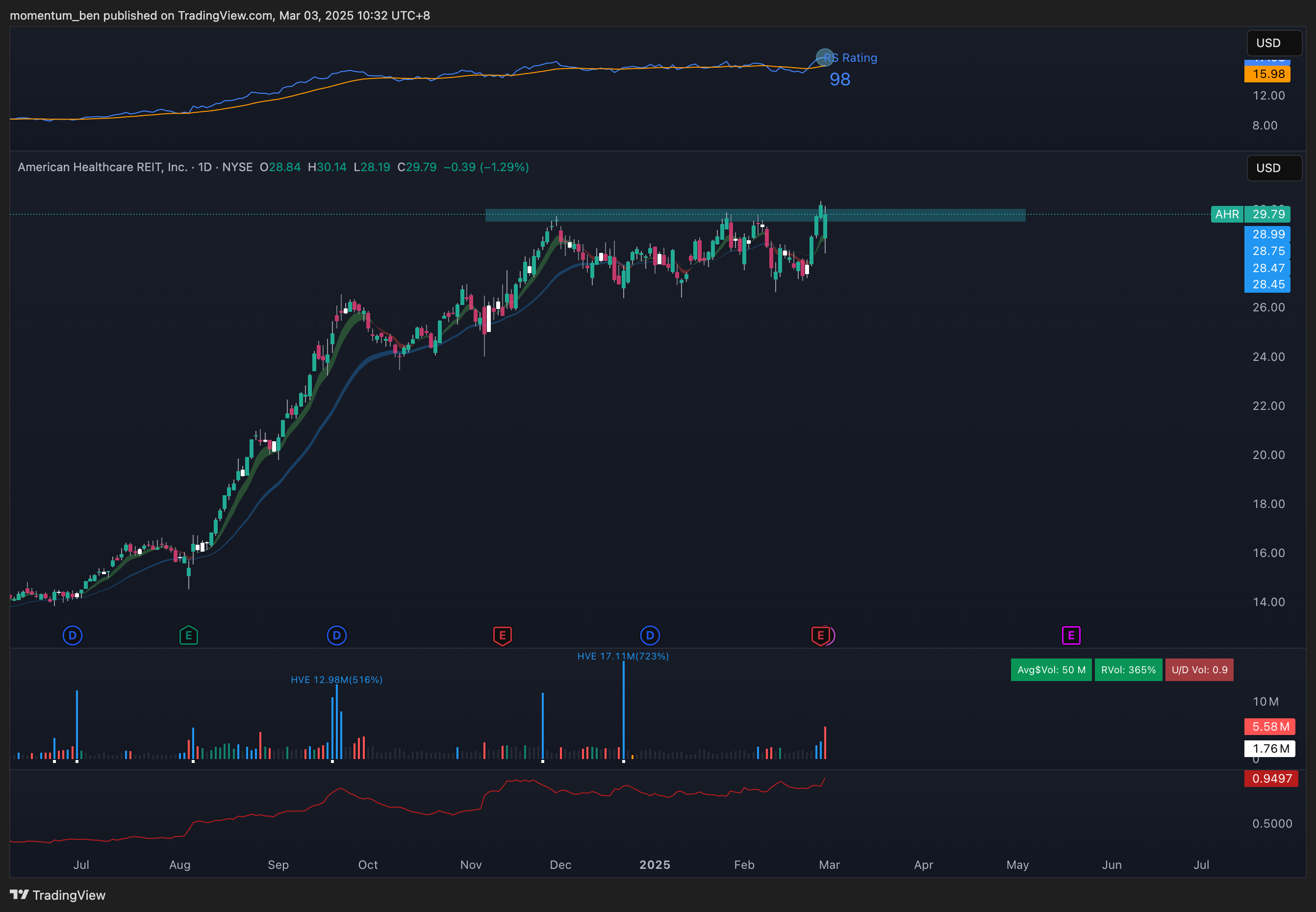The width and height of the screenshot is (1316, 912).
Task: Click the HVE 12.98M(516%) volume label
Action: click(336, 680)
